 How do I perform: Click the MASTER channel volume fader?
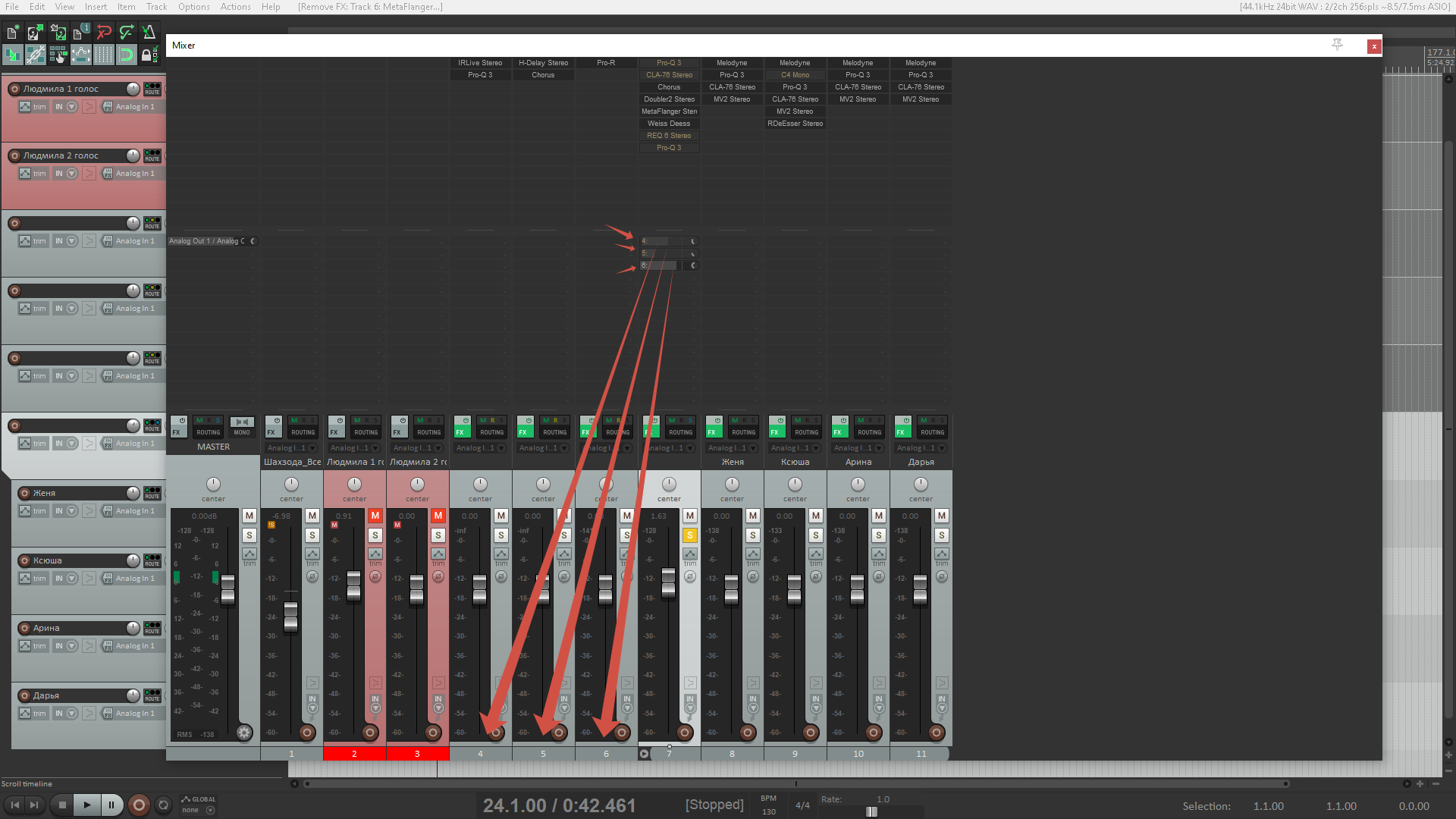point(227,590)
